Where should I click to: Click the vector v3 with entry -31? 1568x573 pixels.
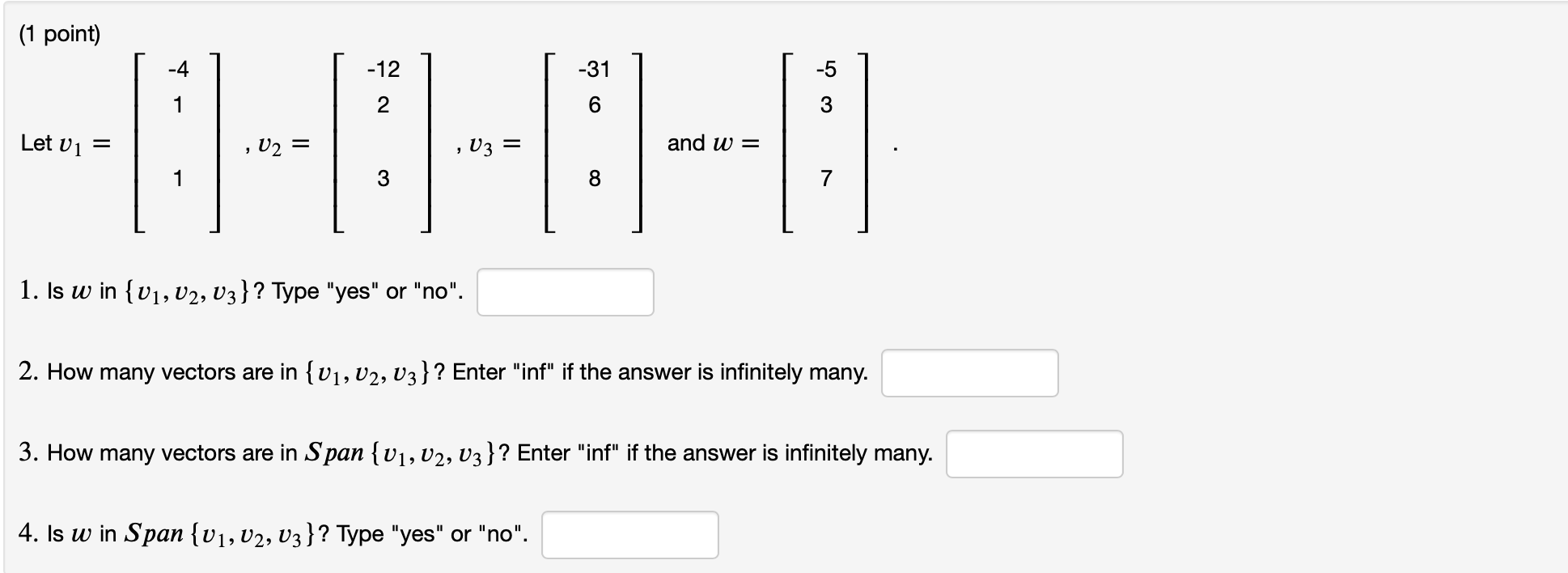pos(593,142)
